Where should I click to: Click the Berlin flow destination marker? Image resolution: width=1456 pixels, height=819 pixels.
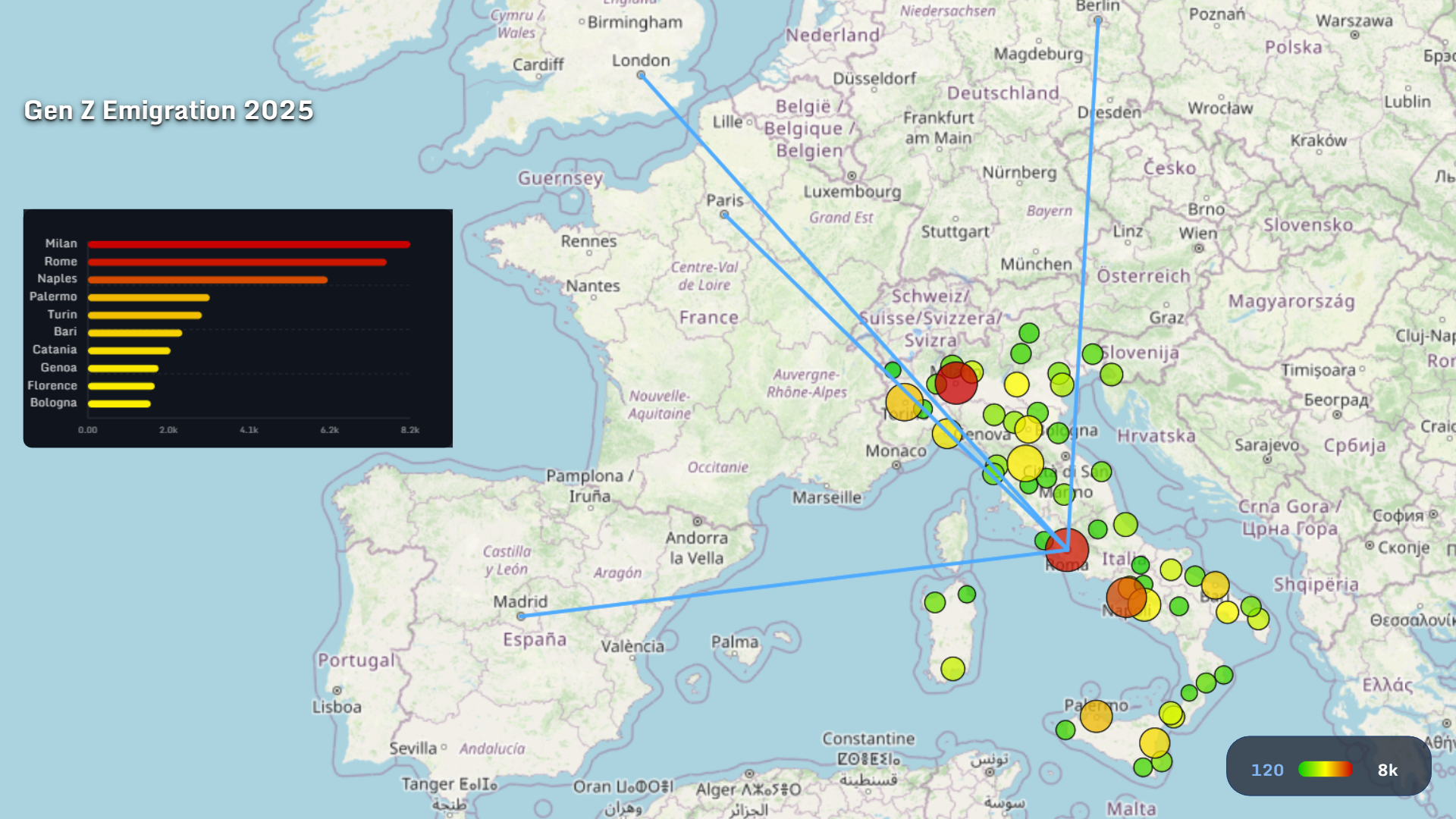point(1097,20)
